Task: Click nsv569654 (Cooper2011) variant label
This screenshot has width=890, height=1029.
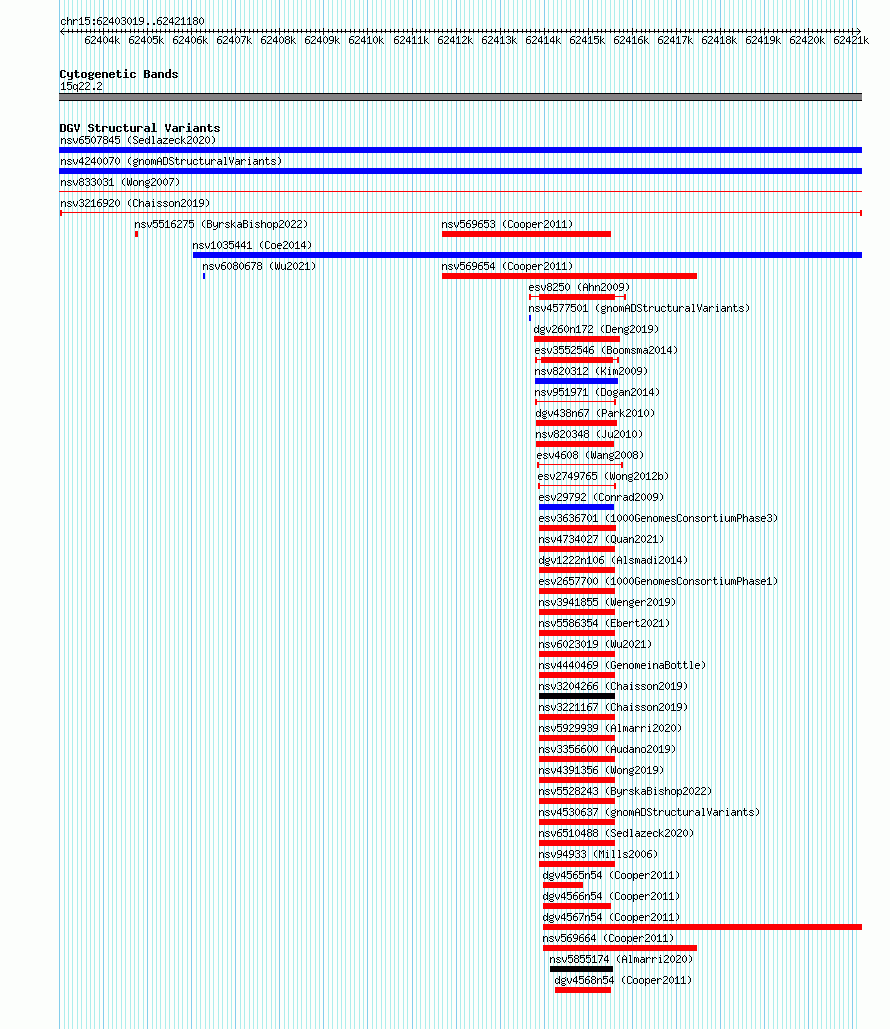Action: (x=507, y=266)
